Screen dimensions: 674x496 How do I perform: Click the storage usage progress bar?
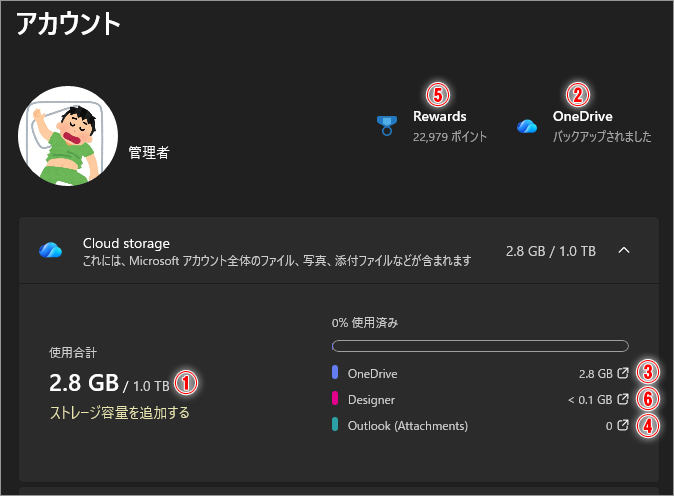coord(480,346)
